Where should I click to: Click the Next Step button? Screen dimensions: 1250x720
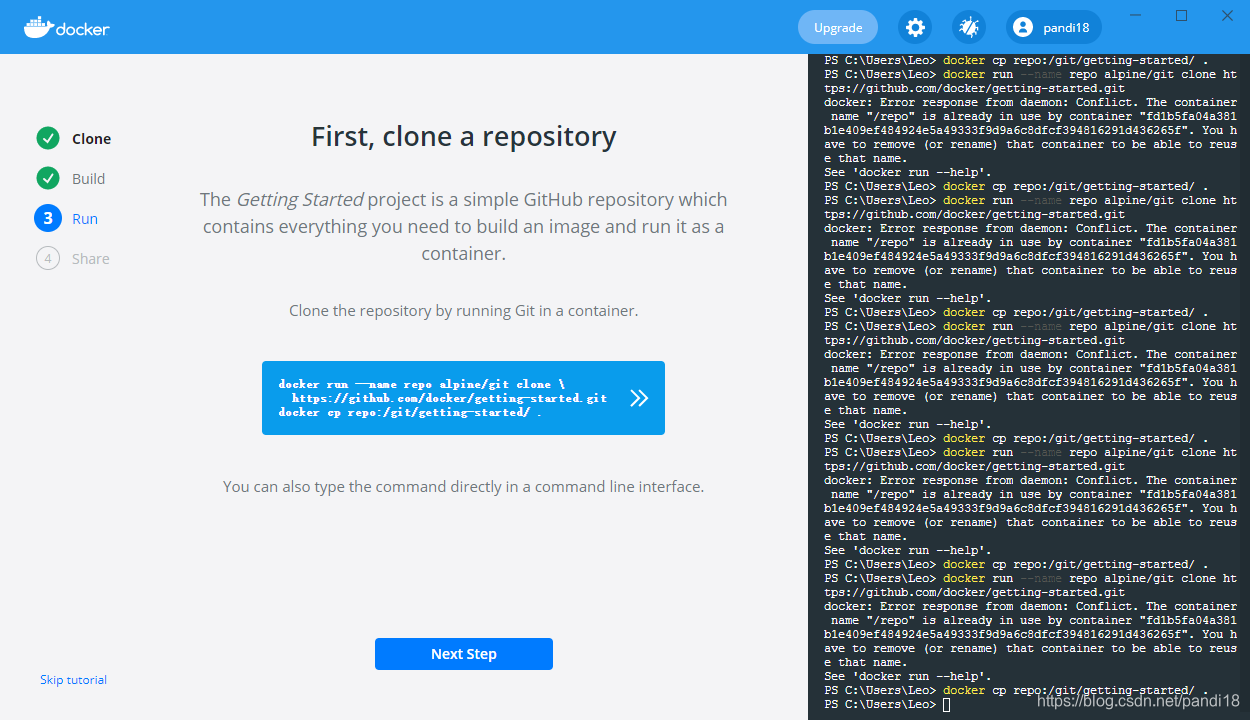tap(464, 654)
